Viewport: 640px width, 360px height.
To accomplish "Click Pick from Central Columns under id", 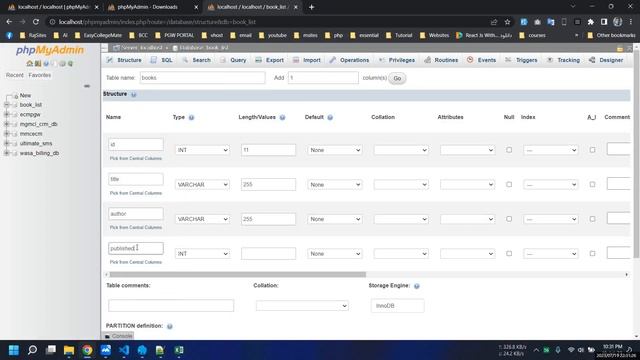I will pos(136,158).
